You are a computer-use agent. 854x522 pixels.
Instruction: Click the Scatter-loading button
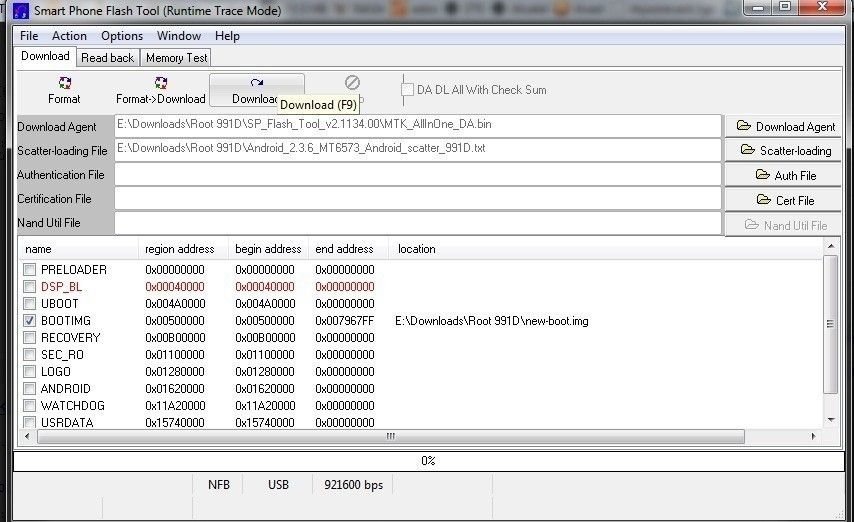click(x=783, y=150)
